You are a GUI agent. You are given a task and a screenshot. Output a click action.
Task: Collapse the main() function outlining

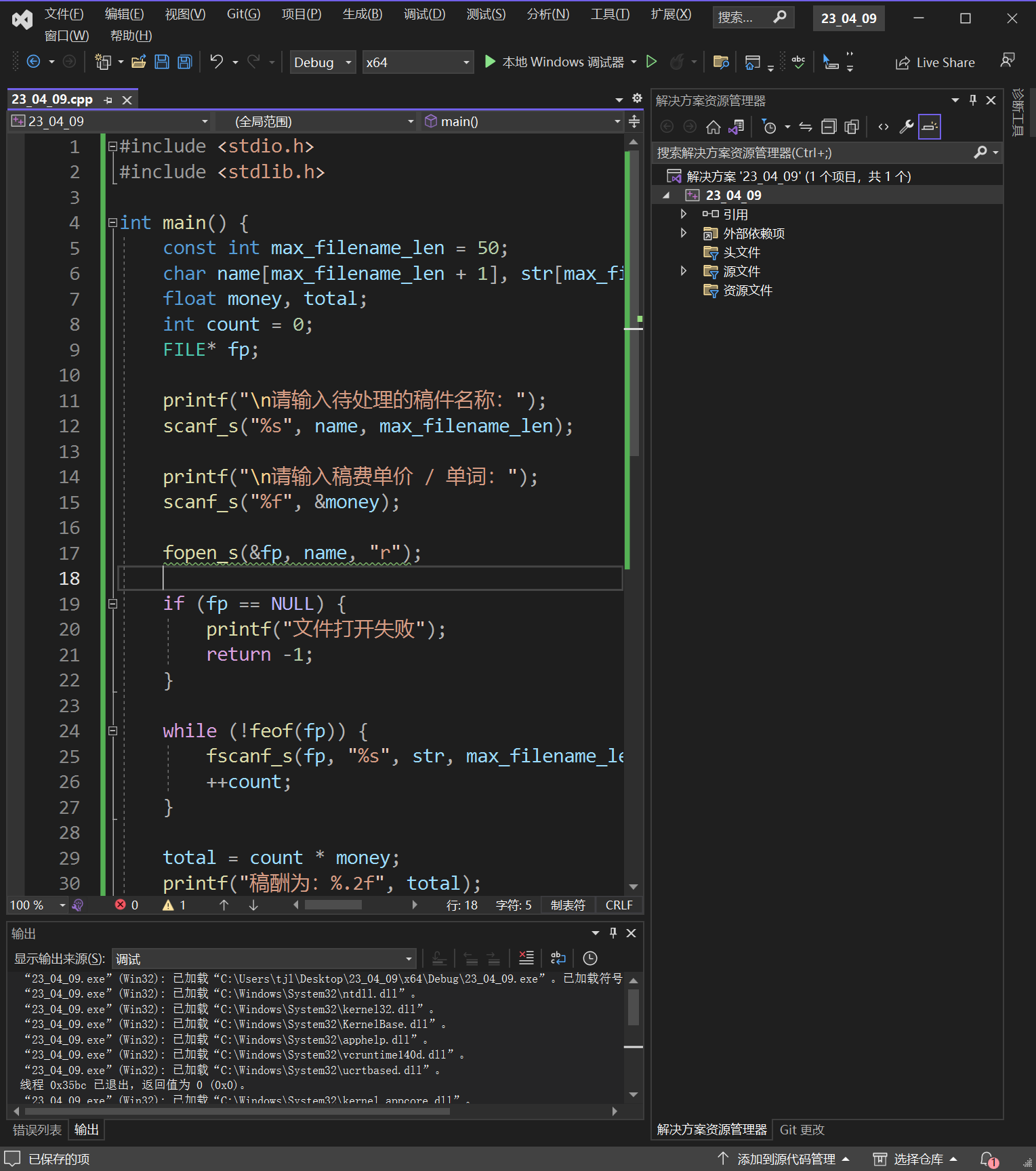click(x=113, y=222)
